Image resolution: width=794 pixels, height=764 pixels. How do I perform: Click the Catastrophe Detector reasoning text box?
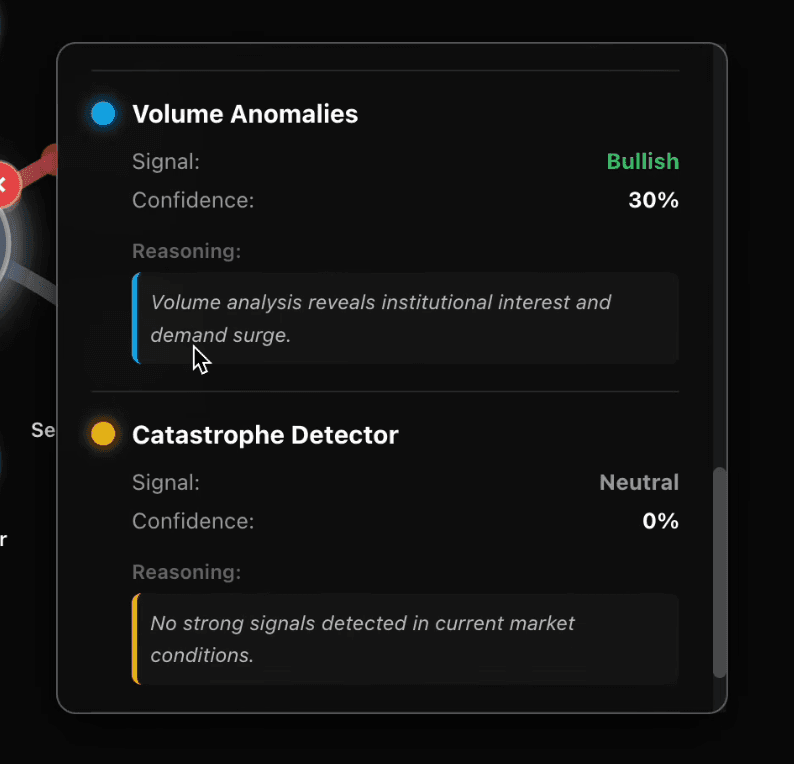click(x=405, y=639)
